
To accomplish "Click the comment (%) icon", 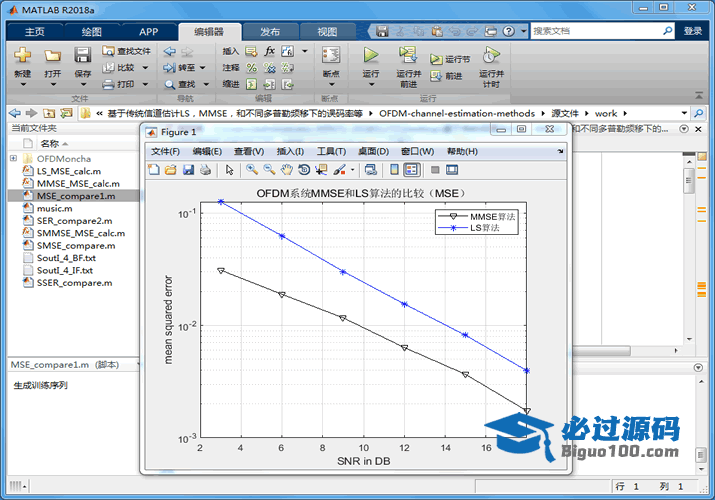I will pos(251,68).
